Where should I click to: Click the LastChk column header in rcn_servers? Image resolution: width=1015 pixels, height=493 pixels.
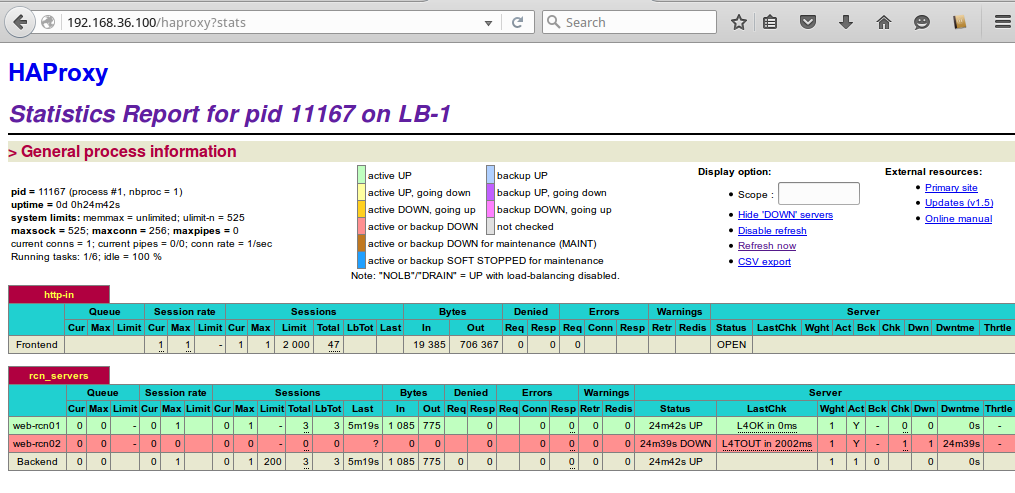(x=767, y=409)
